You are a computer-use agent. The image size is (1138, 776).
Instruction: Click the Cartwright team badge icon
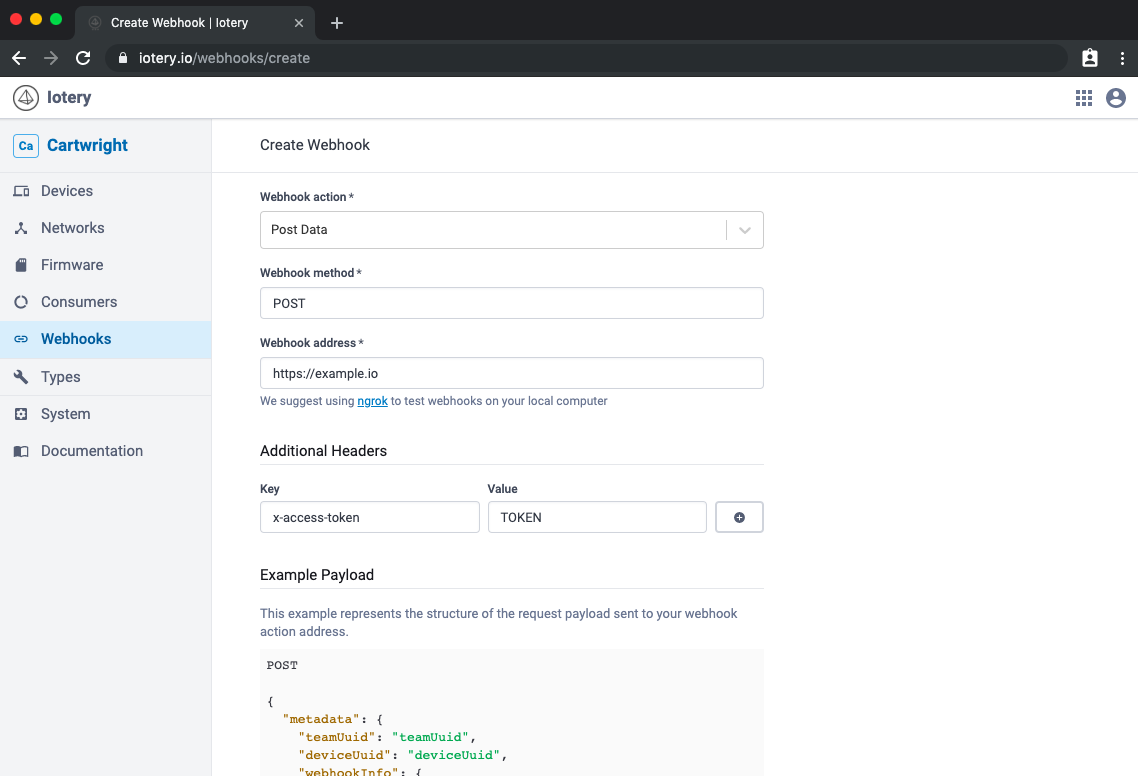point(26,146)
